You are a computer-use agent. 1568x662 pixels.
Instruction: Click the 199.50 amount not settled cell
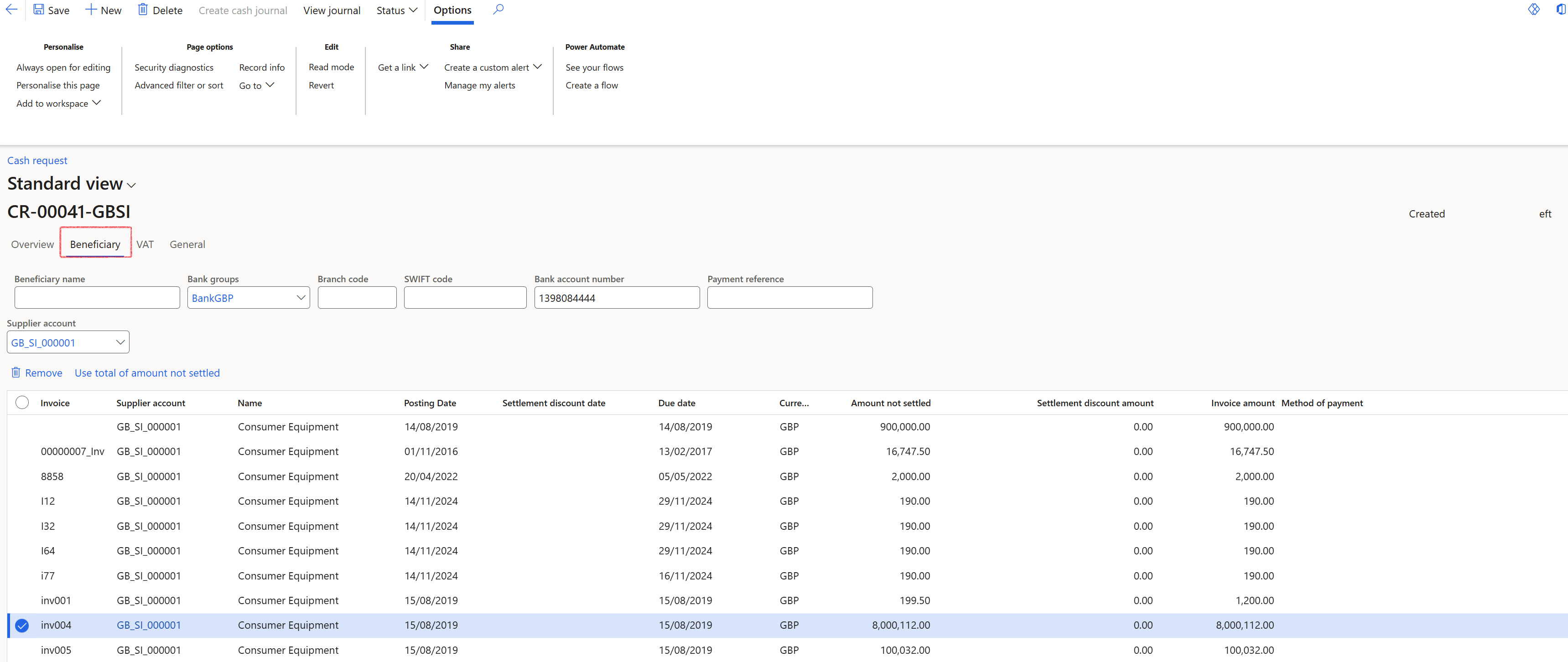pyautogui.click(x=915, y=600)
